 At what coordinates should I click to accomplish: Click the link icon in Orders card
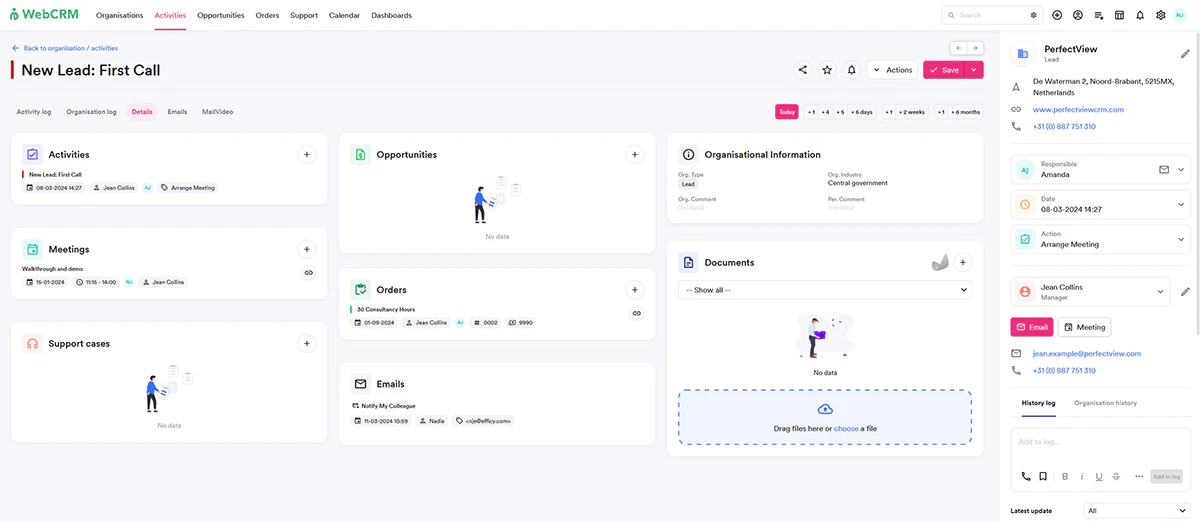[636, 313]
